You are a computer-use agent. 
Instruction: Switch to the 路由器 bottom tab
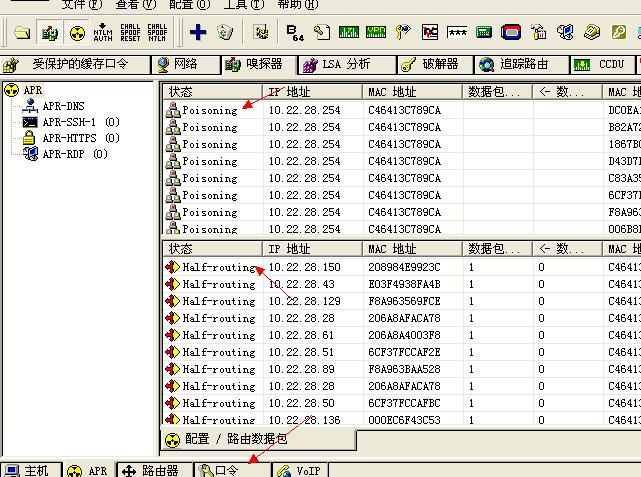154,470
